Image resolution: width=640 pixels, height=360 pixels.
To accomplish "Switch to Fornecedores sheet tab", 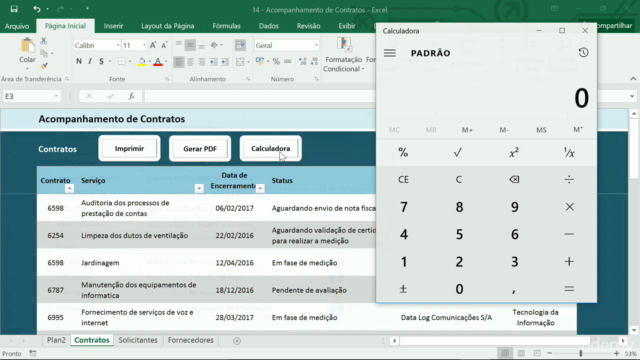I will click(191, 340).
